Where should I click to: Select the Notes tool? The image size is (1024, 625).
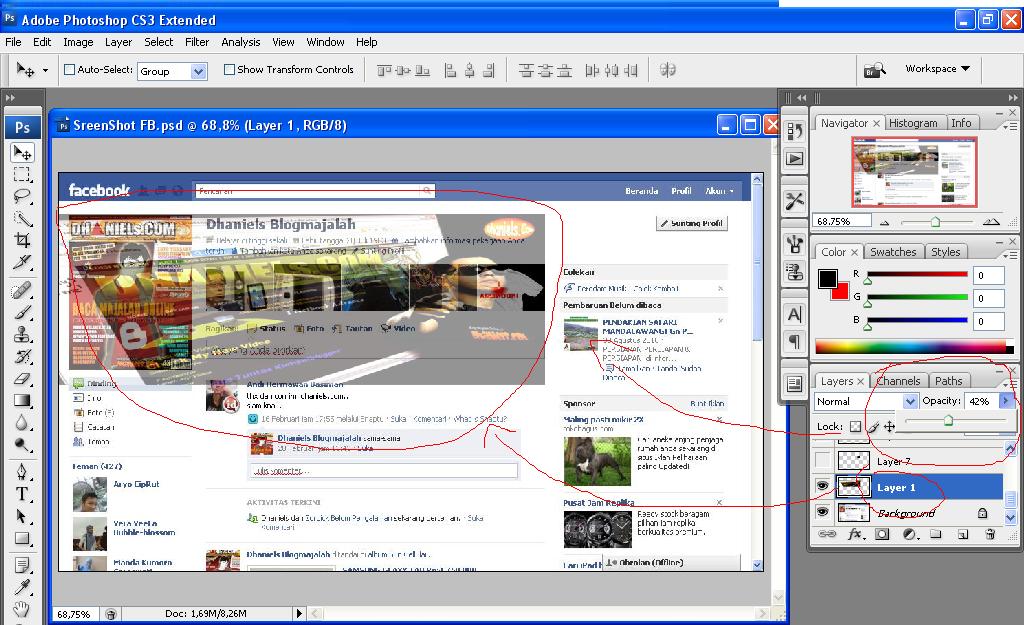coord(22,565)
